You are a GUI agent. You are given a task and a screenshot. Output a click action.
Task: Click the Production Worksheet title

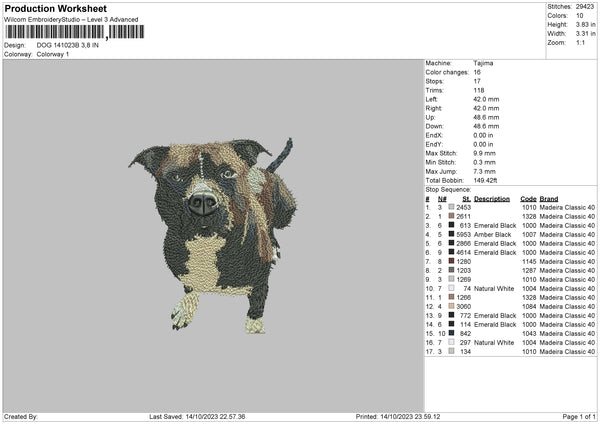pos(55,9)
